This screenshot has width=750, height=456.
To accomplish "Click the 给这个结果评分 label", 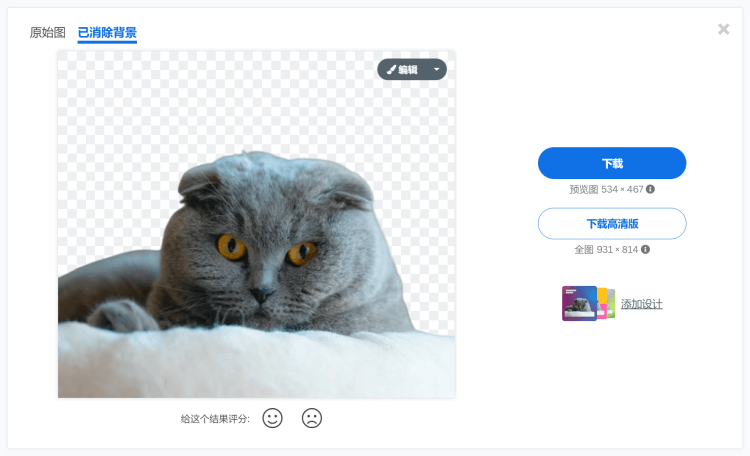I will click(x=215, y=419).
